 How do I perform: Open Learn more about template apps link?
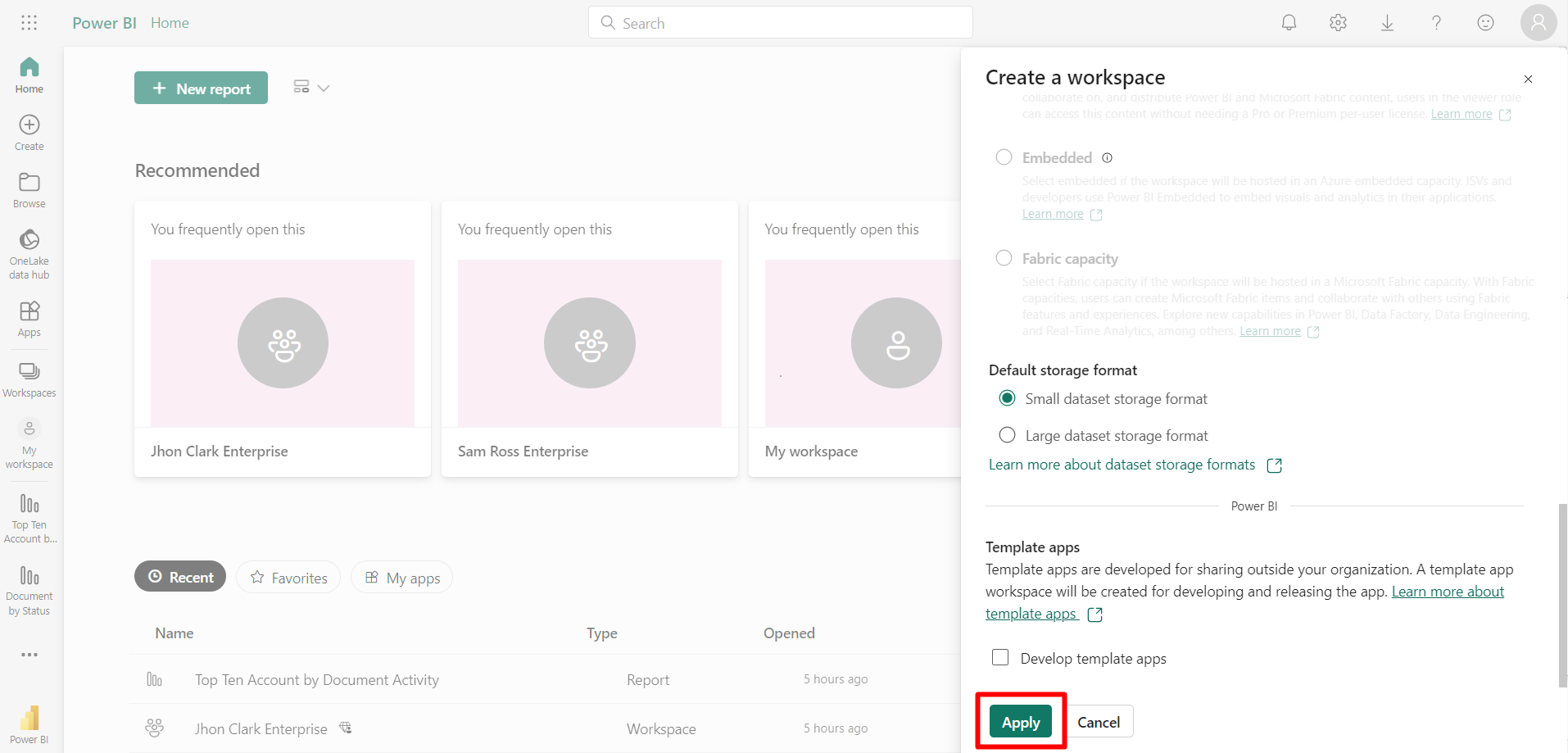[x=1448, y=592]
